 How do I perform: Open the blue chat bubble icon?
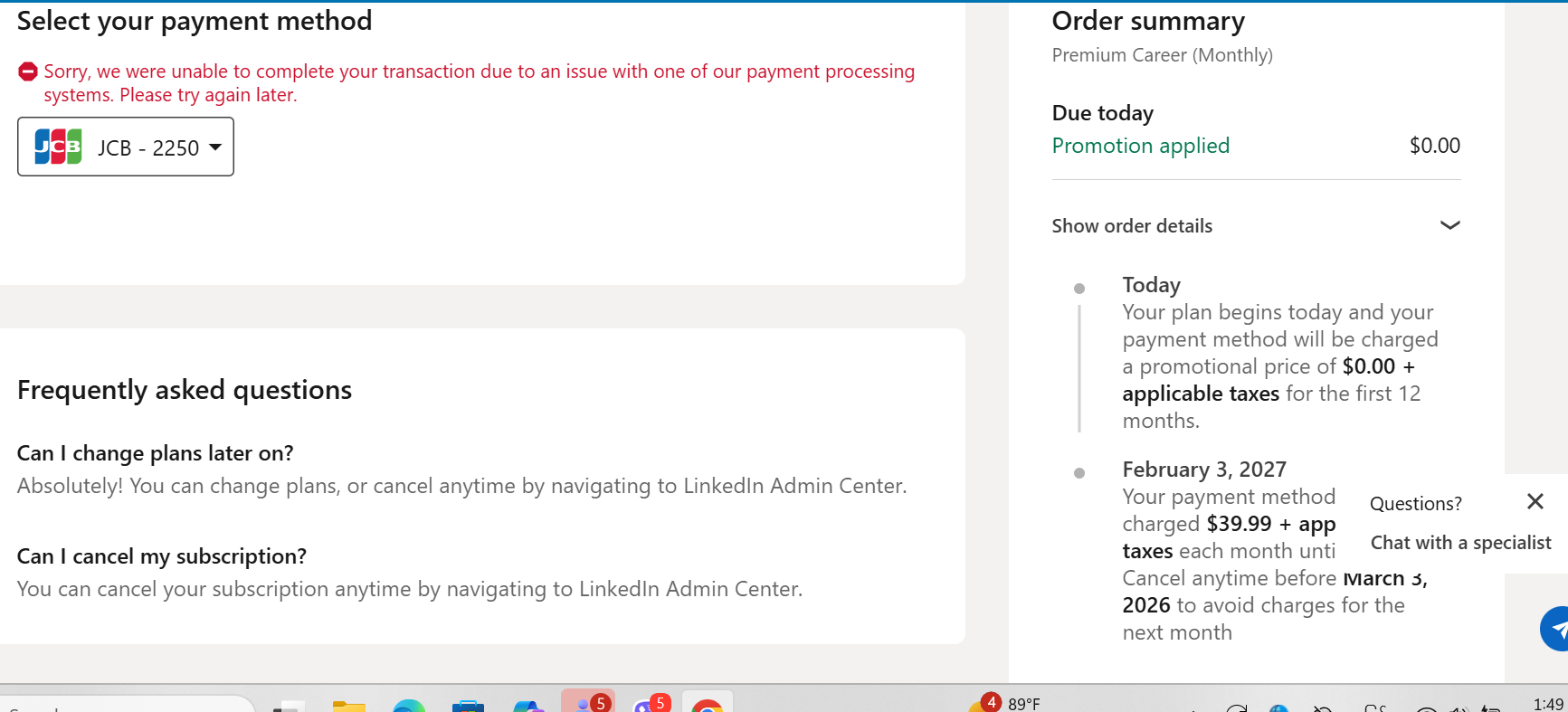click(1556, 629)
